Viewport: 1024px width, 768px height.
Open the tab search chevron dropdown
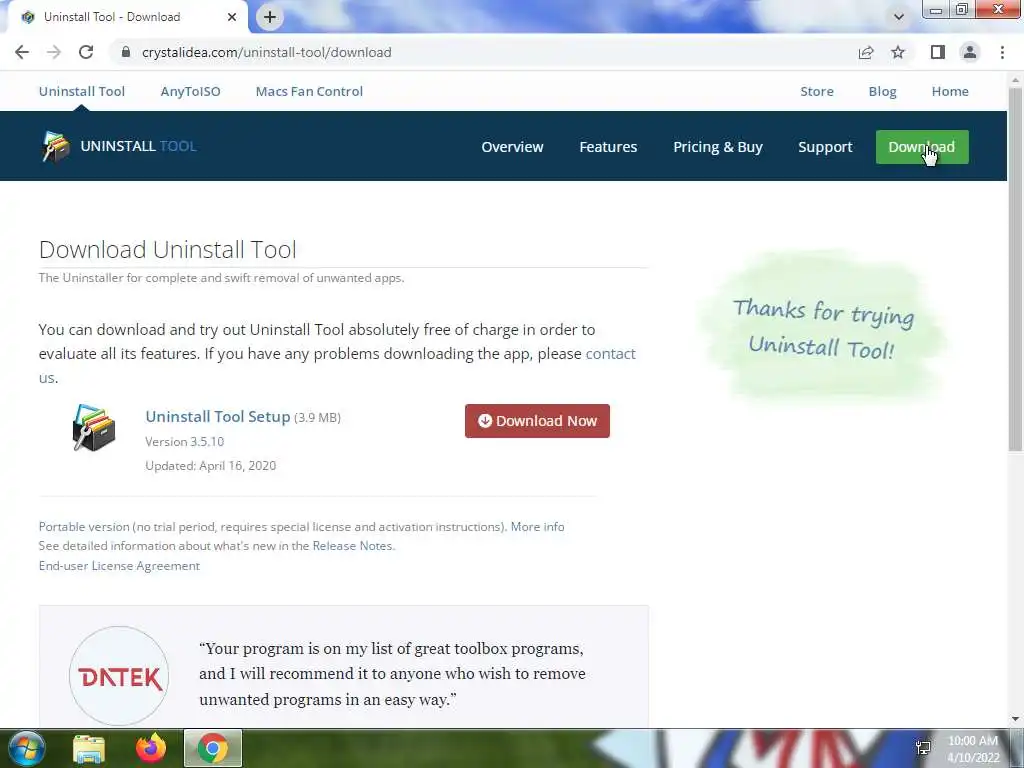[899, 17]
